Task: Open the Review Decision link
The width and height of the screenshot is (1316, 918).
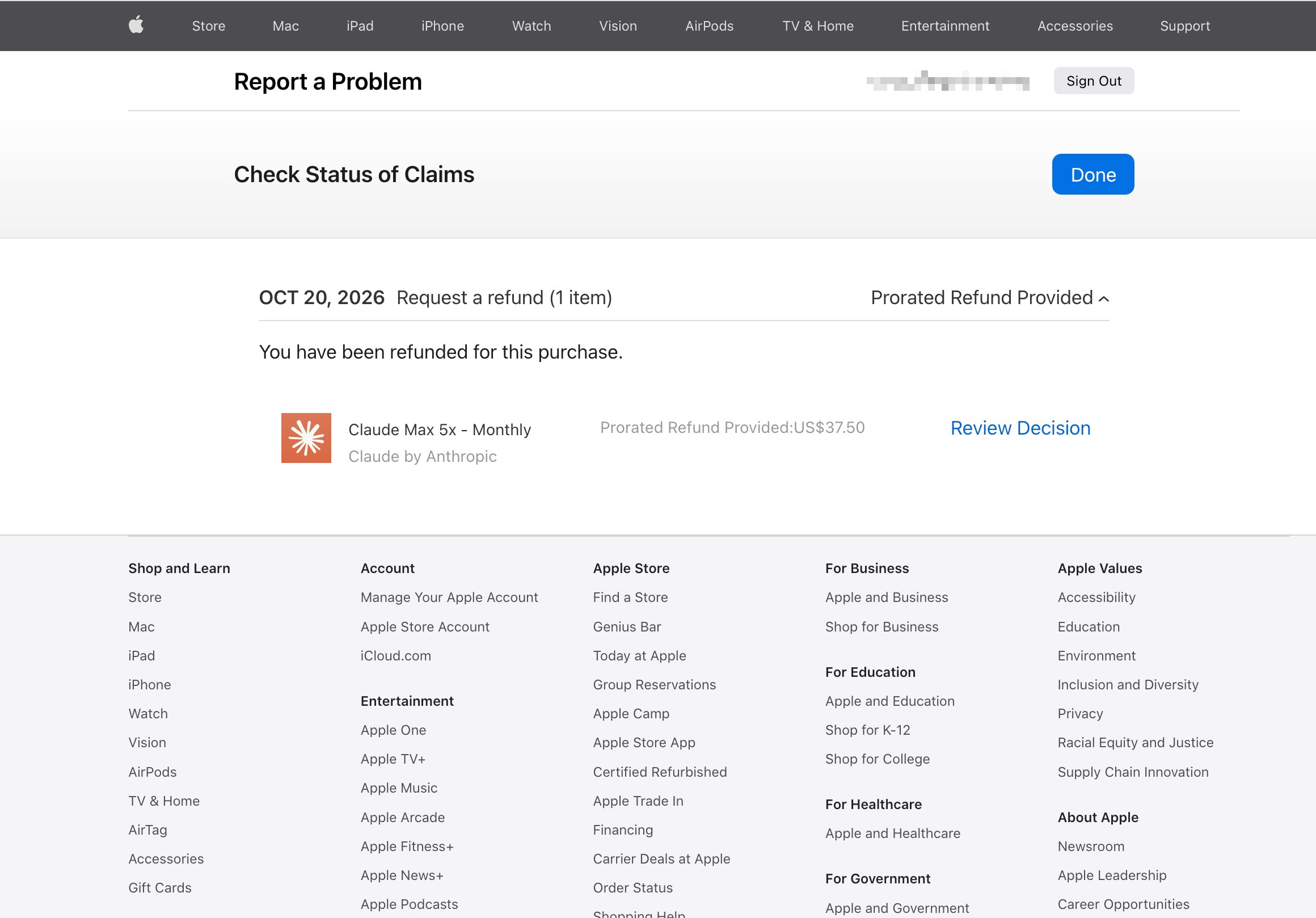Action: 1020,428
